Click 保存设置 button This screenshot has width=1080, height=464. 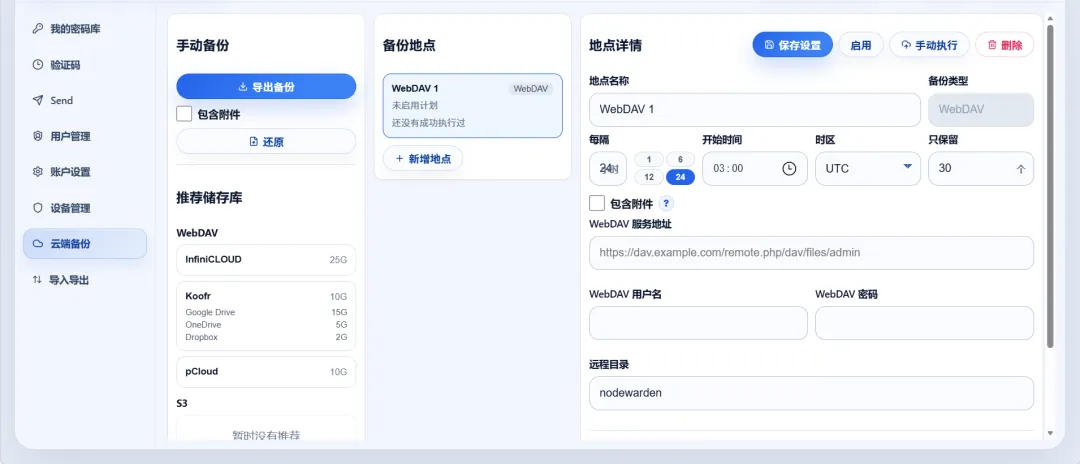(x=792, y=45)
